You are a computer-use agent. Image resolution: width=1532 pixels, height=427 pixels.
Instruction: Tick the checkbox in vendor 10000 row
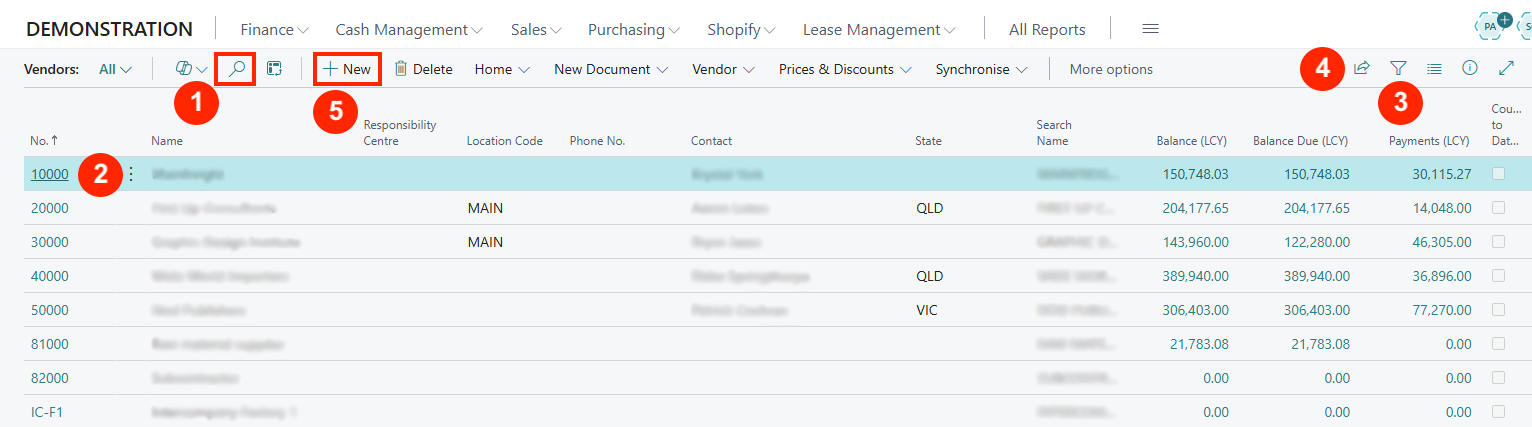[x=1498, y=174]
